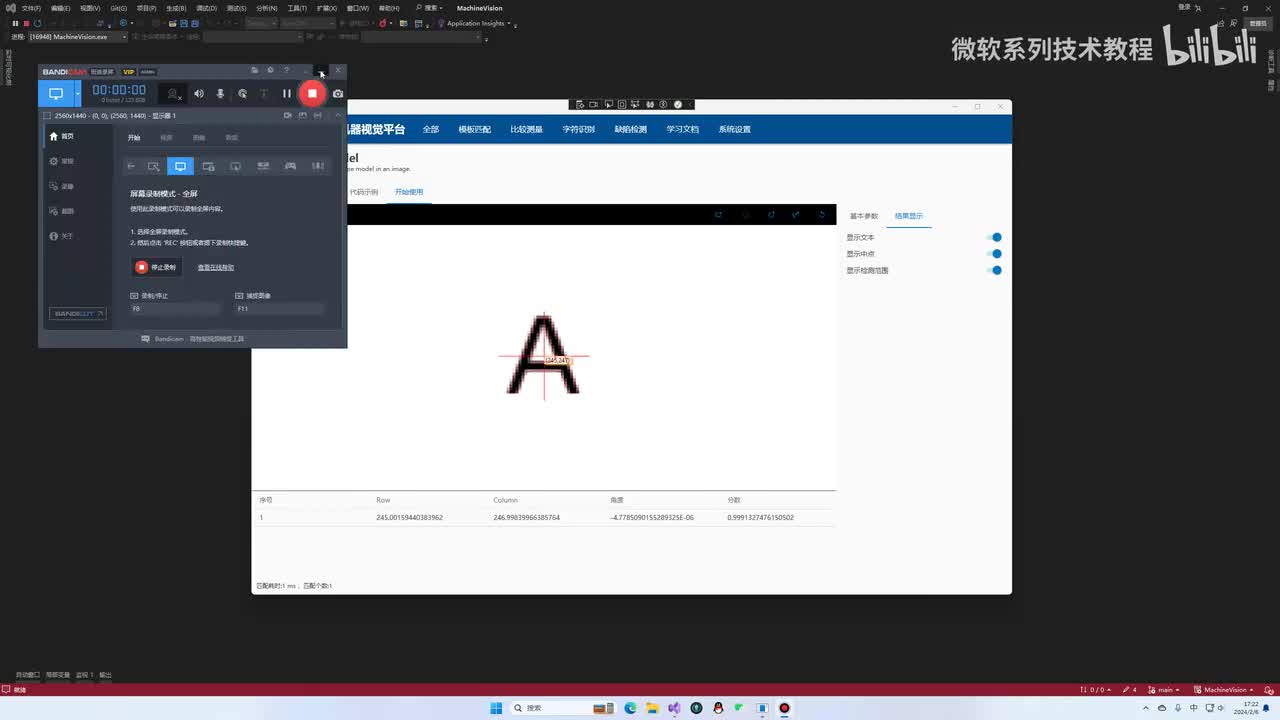Stop recording with round red button

[x=312, y=93]
